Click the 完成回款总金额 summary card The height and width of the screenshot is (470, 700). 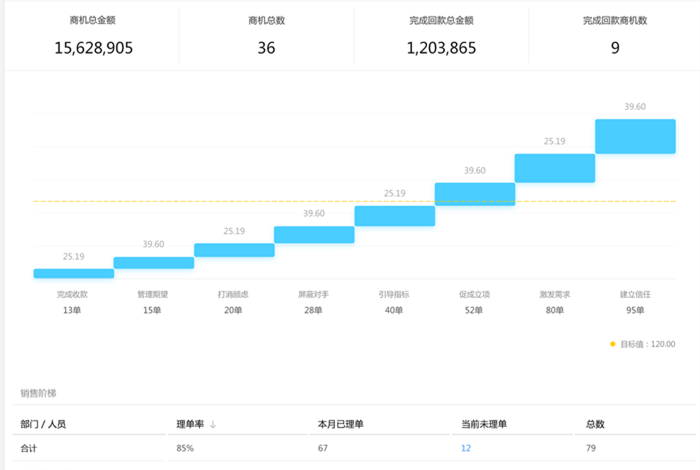[x=441, y=36]
